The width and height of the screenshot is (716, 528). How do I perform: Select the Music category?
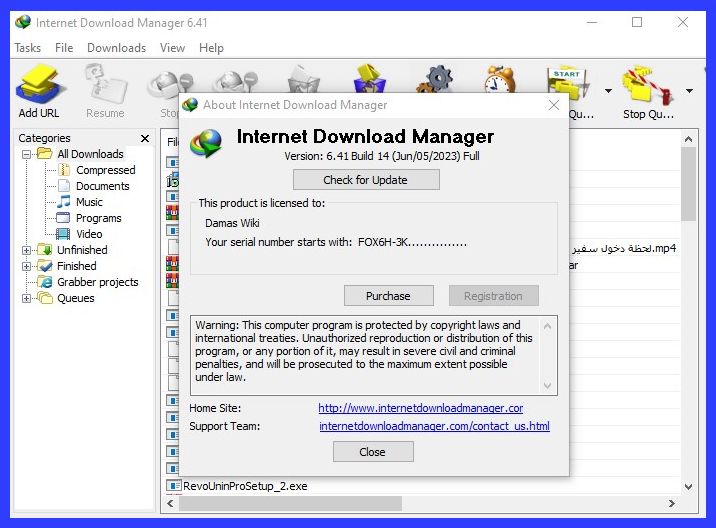(89, 202)
